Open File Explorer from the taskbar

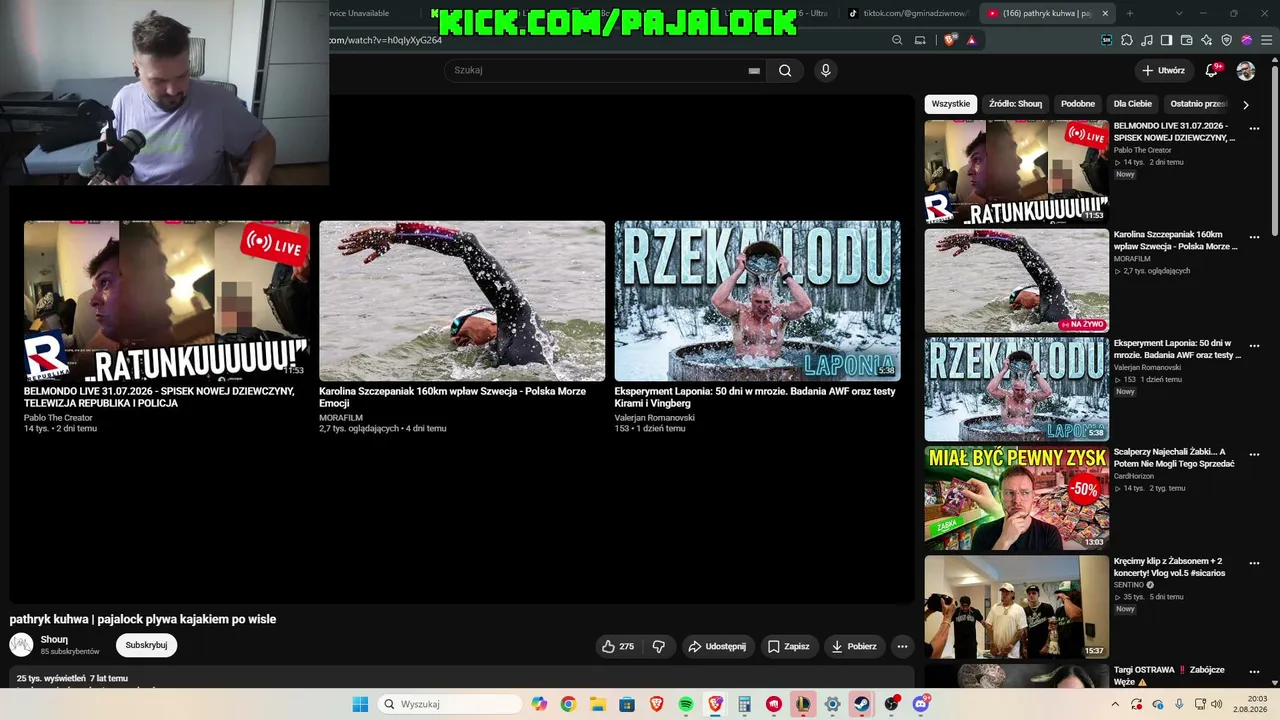coord(598,704)
